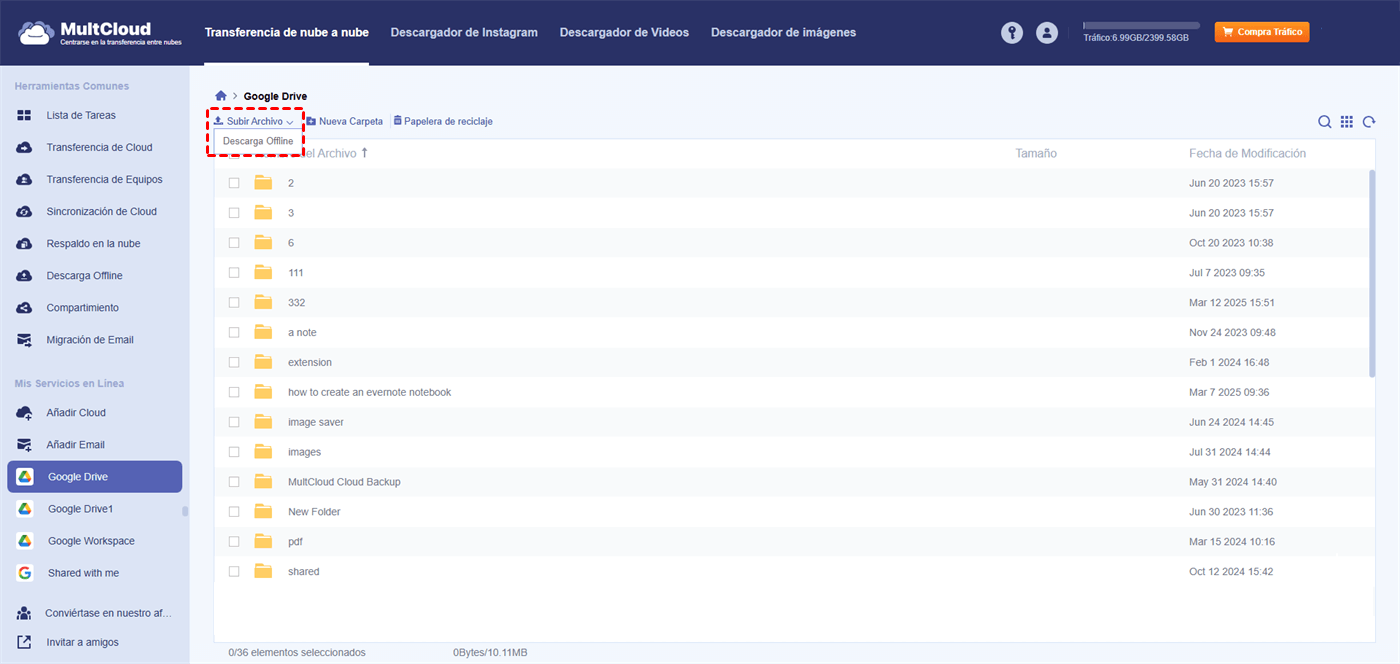Screen dimensions: 1400x664
Task: Click the Sincronización de Cloud icon
Action: (x=24, y=212)
